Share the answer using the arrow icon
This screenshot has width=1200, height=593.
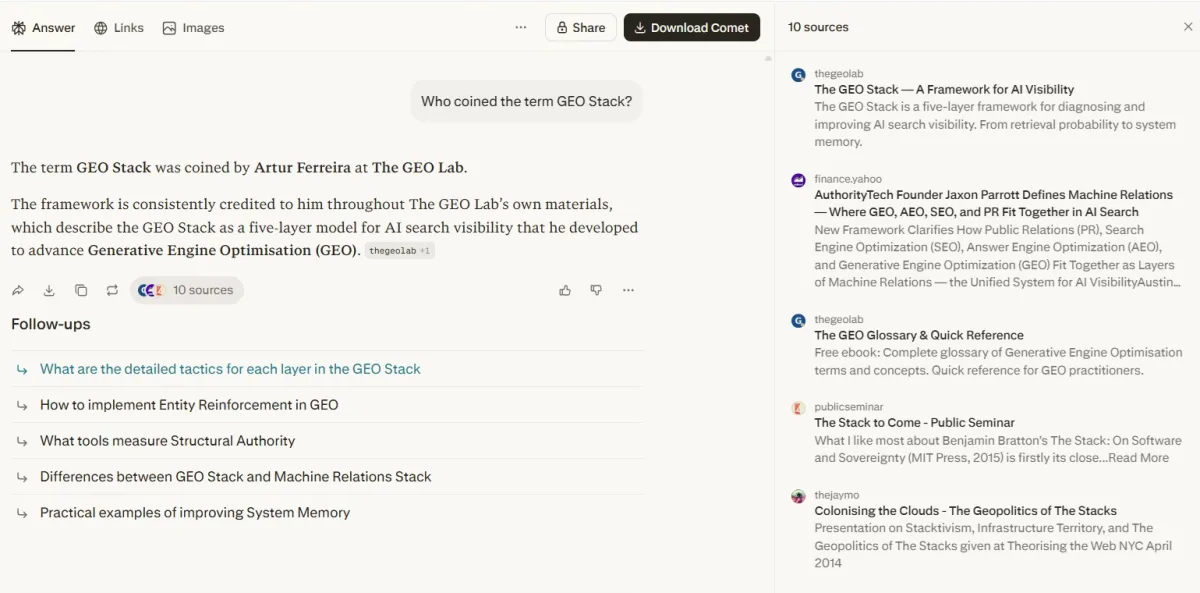tap(17, 290)
